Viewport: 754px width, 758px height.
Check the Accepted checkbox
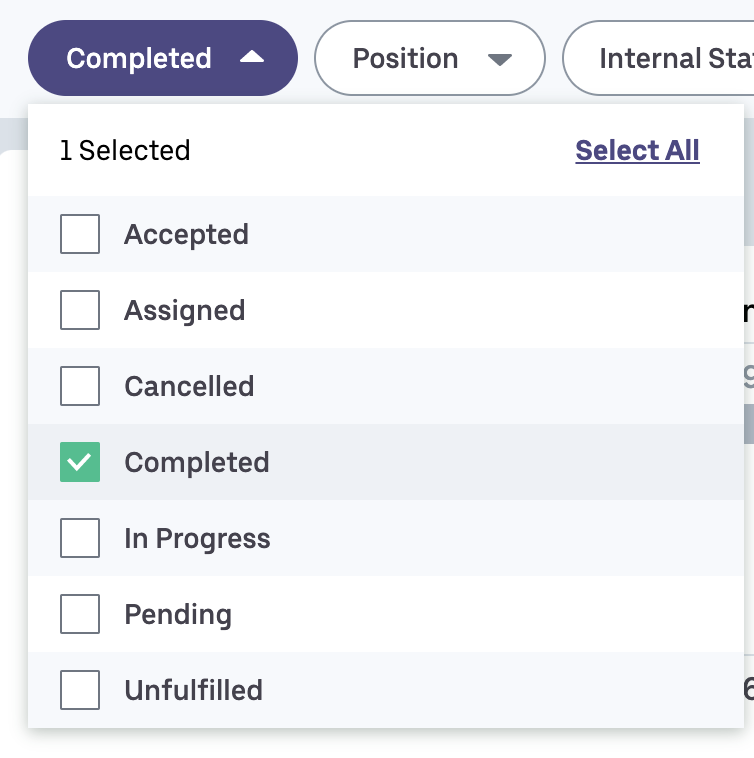click(x=80, y=235)
